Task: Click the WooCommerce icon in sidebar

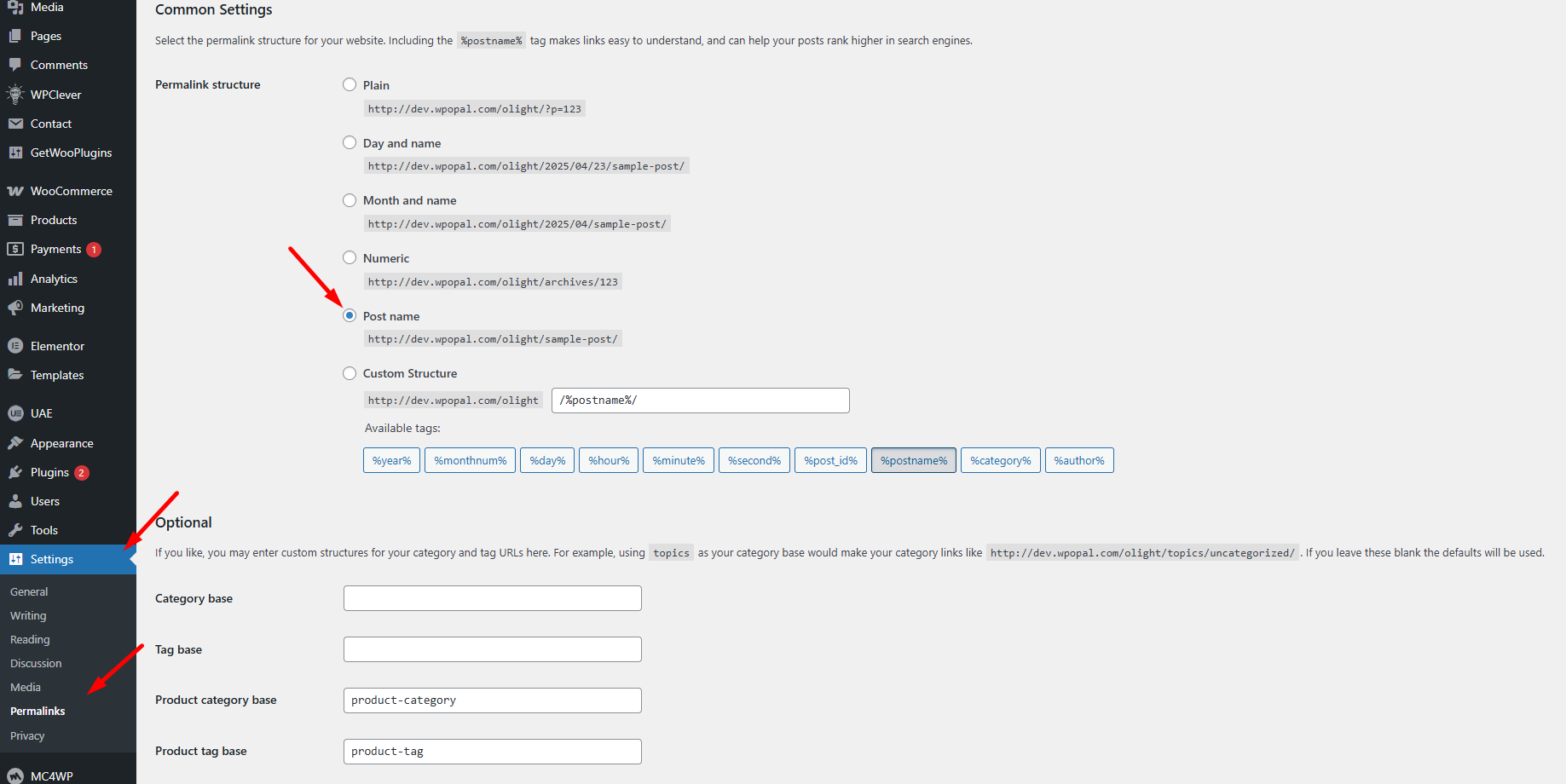Action: 15,191
